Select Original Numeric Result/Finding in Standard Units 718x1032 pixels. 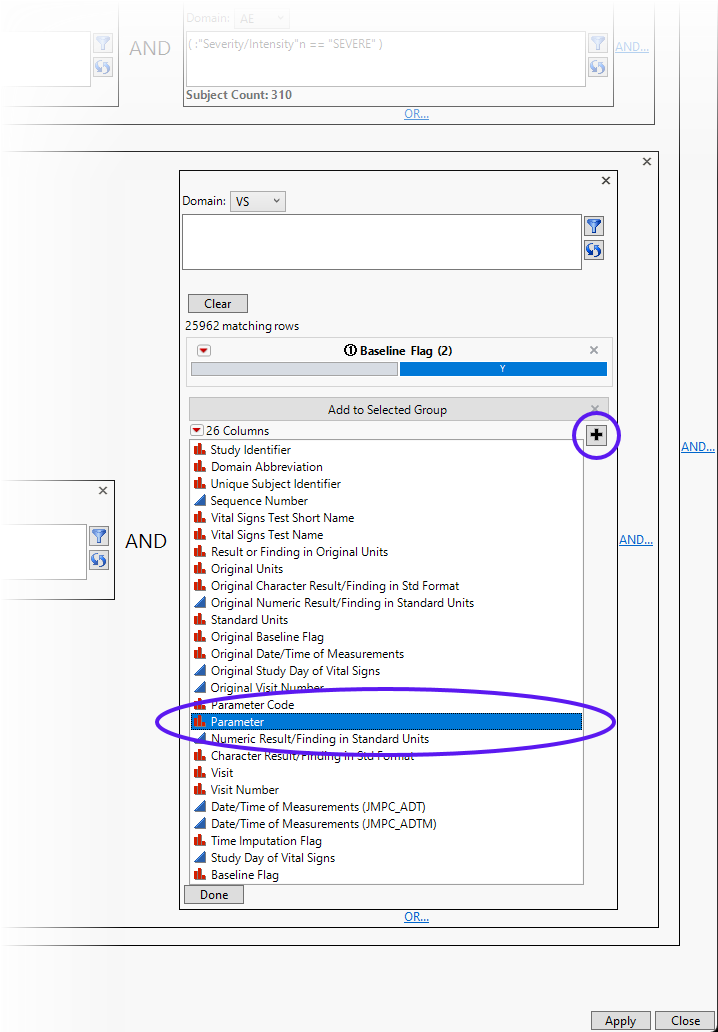tap(386, 603)
